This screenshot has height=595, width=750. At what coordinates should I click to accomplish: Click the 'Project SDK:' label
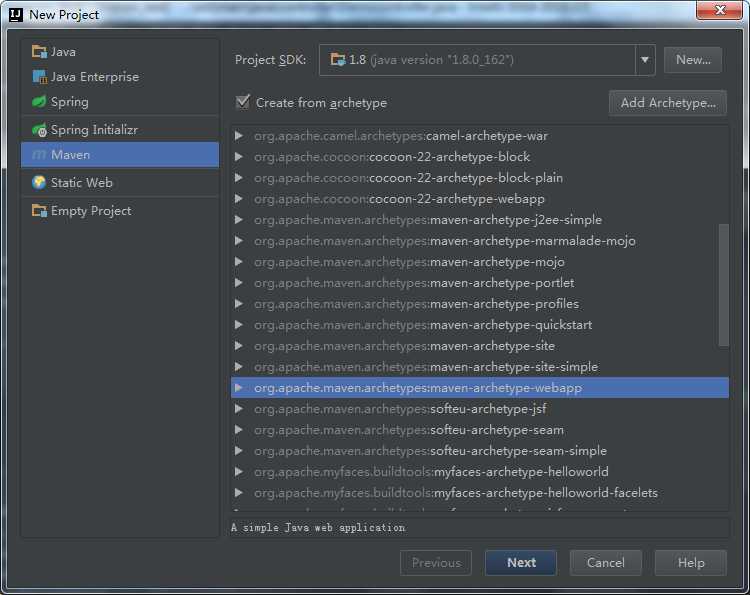pyautogui.click(x=270, y=60)
